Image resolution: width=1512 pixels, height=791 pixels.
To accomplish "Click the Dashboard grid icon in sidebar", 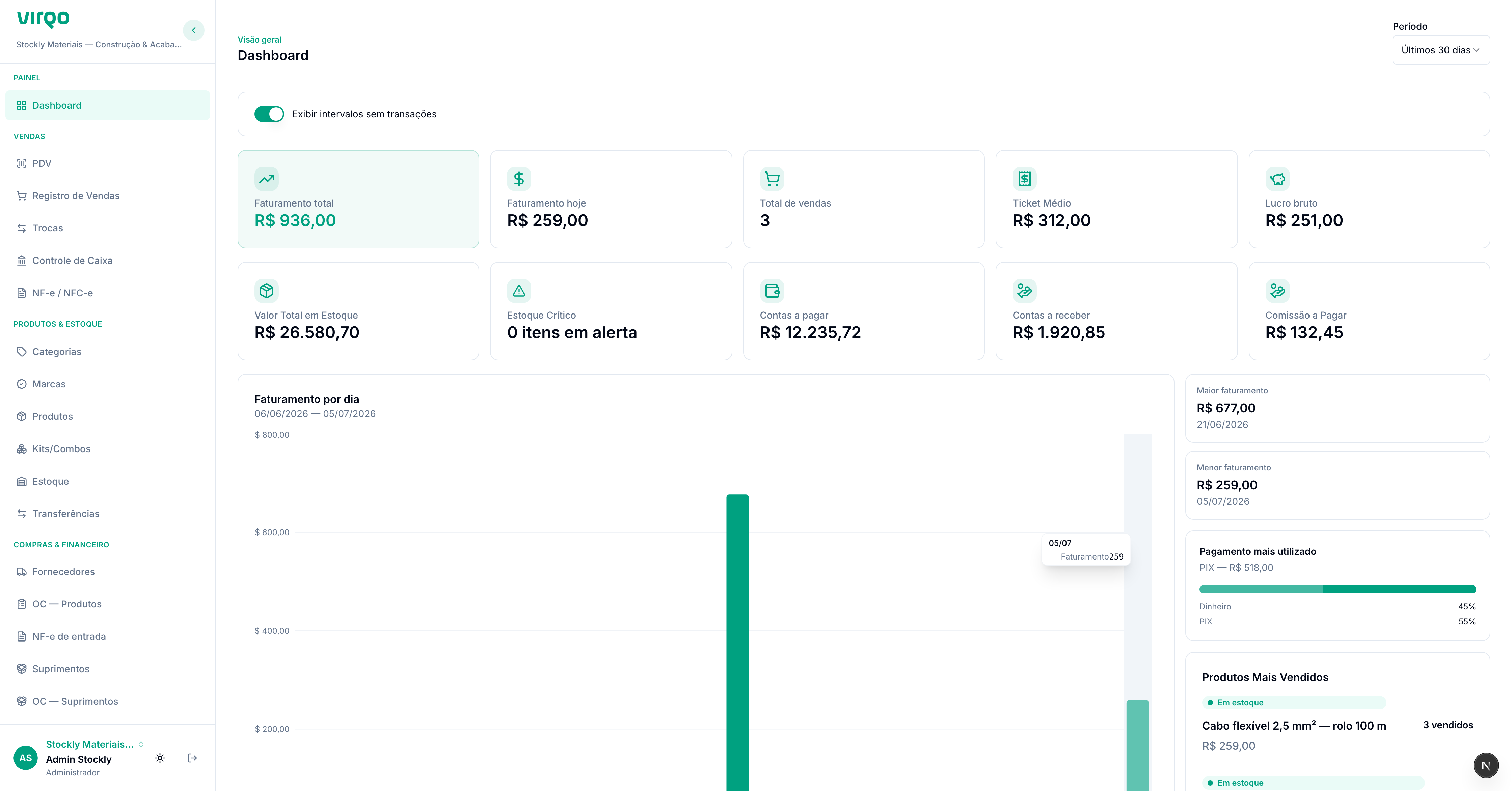I will pos(22,106).
